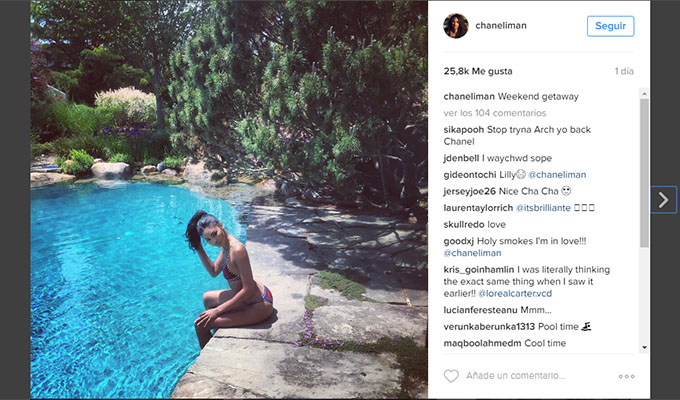
Task: Click the scrollbar up arrow in comments
Action: [644, 93]
